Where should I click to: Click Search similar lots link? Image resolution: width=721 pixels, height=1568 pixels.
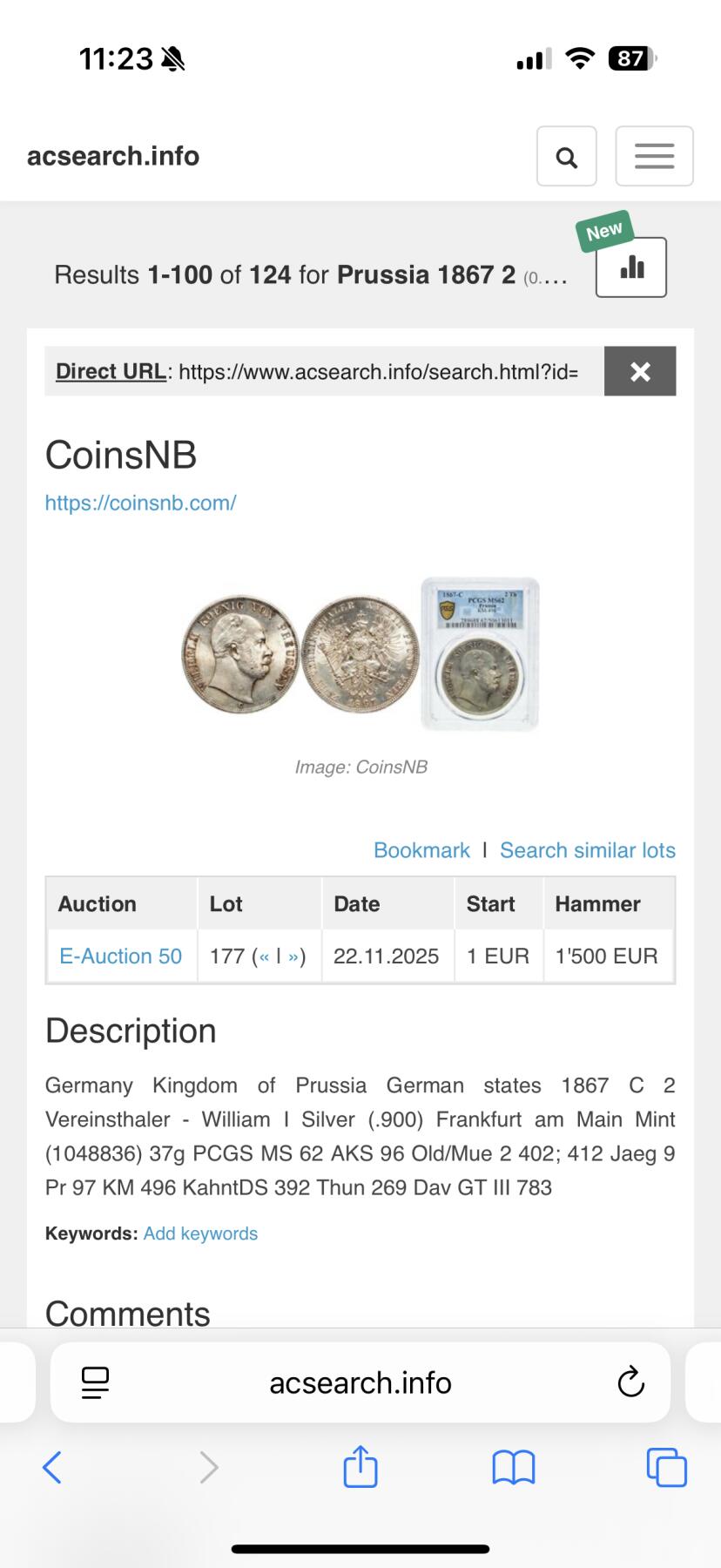[588, 850]
